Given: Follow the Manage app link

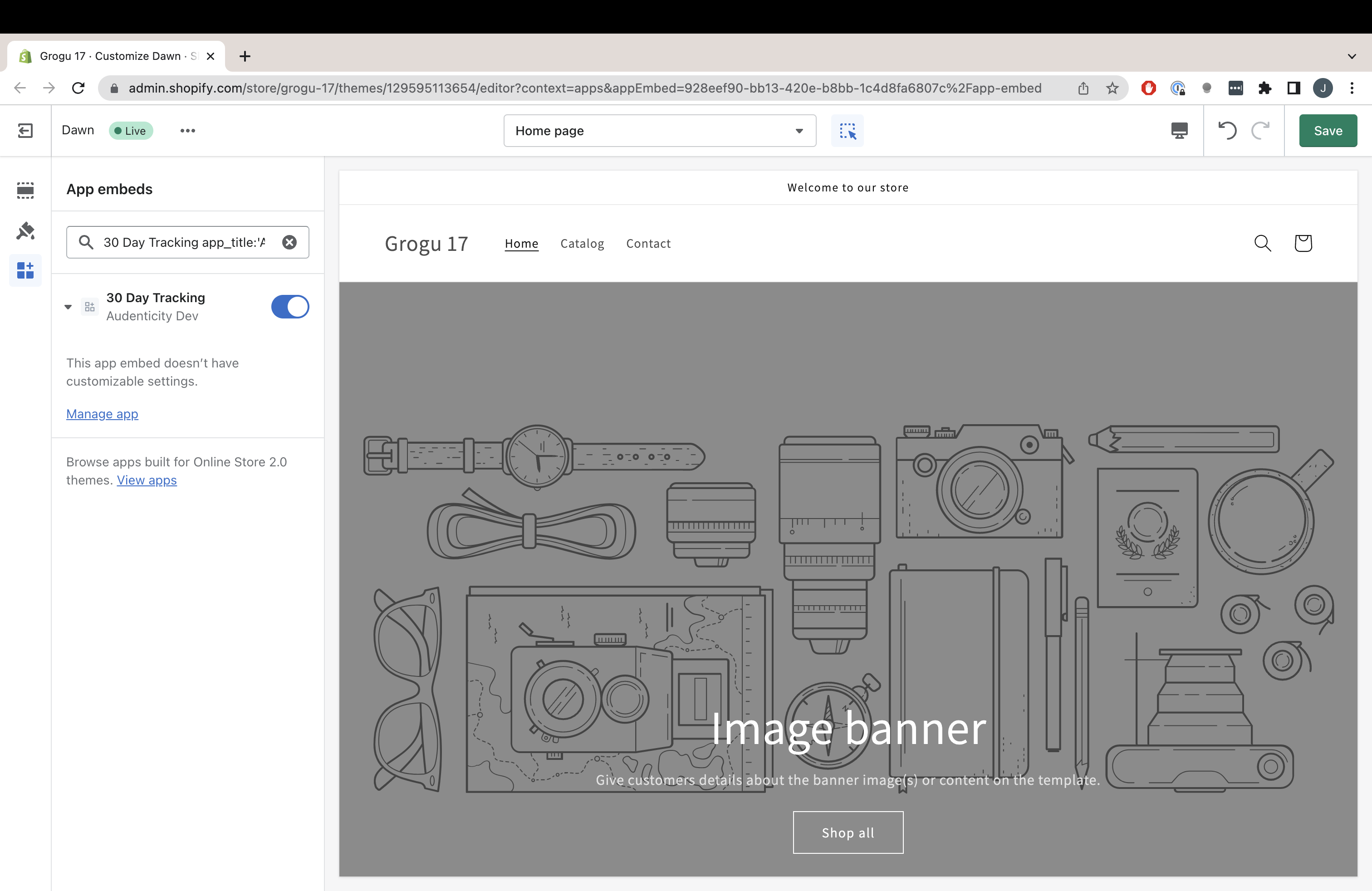Looking at the screenshot, I should [102, 414].
